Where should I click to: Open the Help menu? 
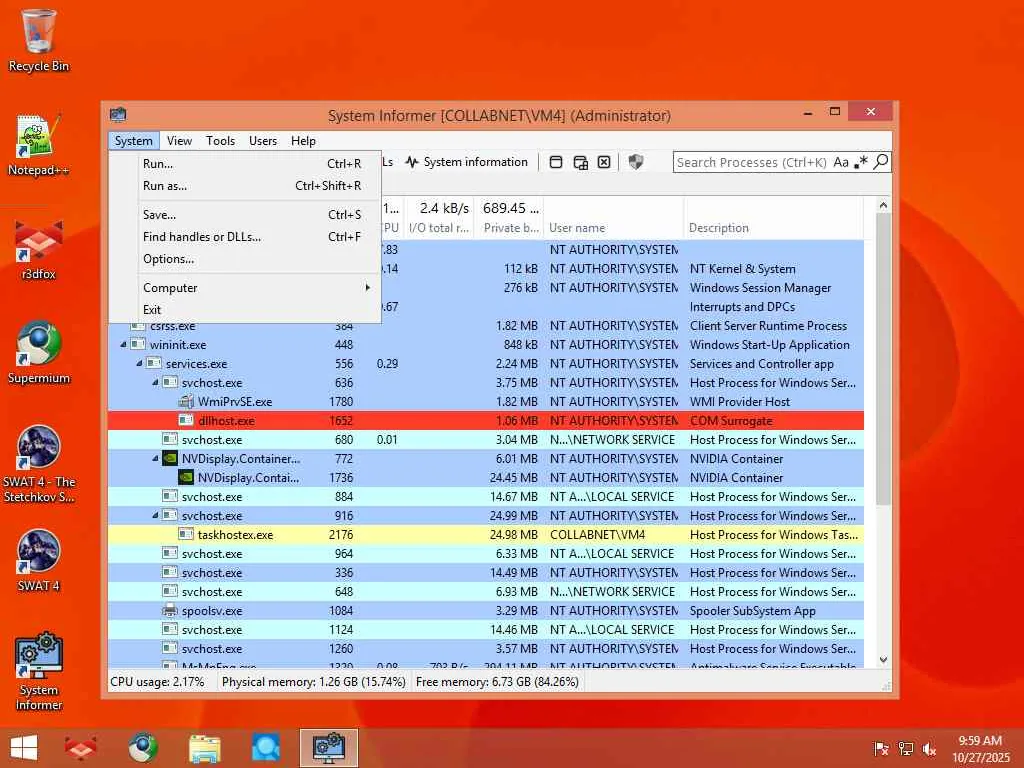[303, 140]
